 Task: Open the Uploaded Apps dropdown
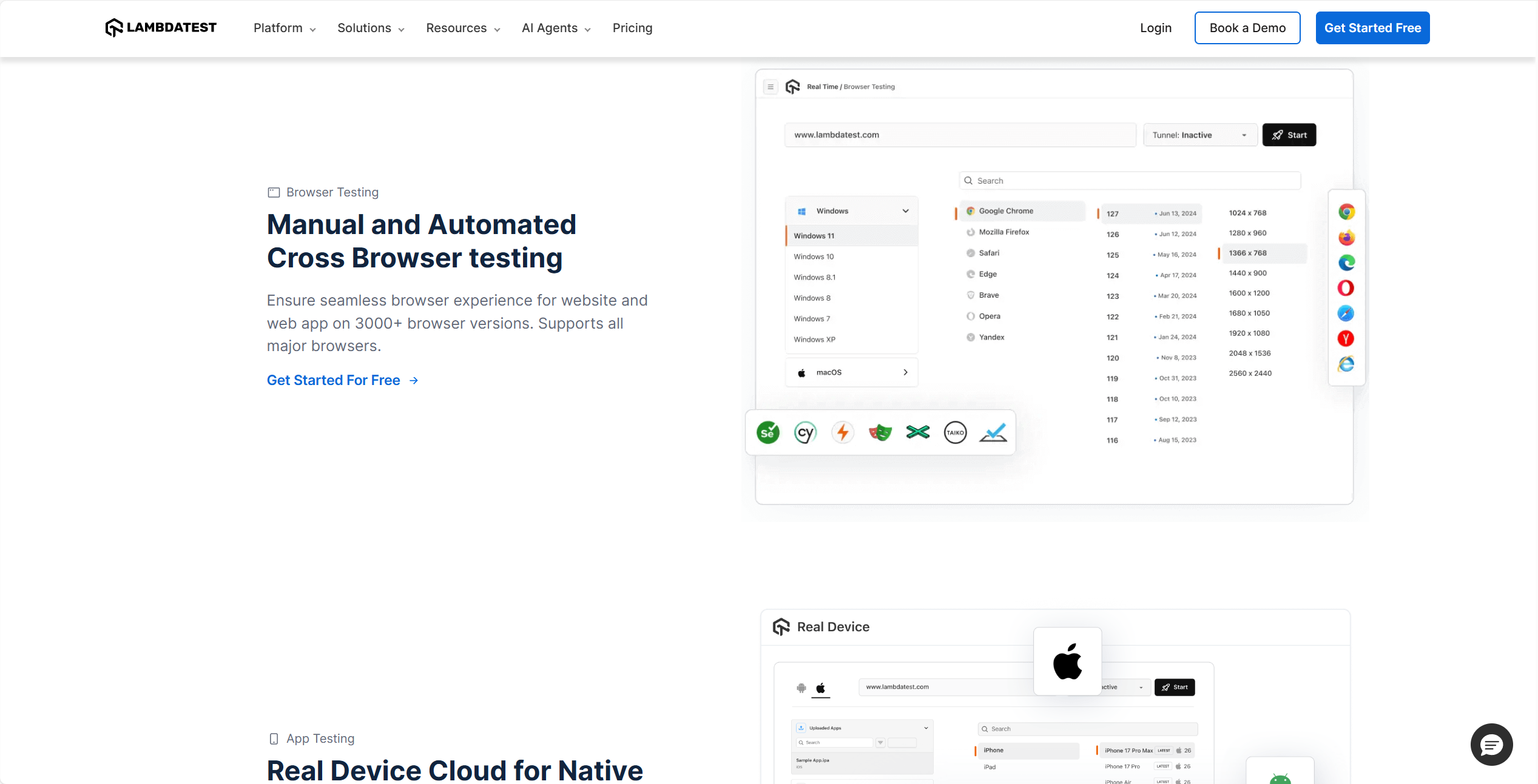(x=862, y=728)
